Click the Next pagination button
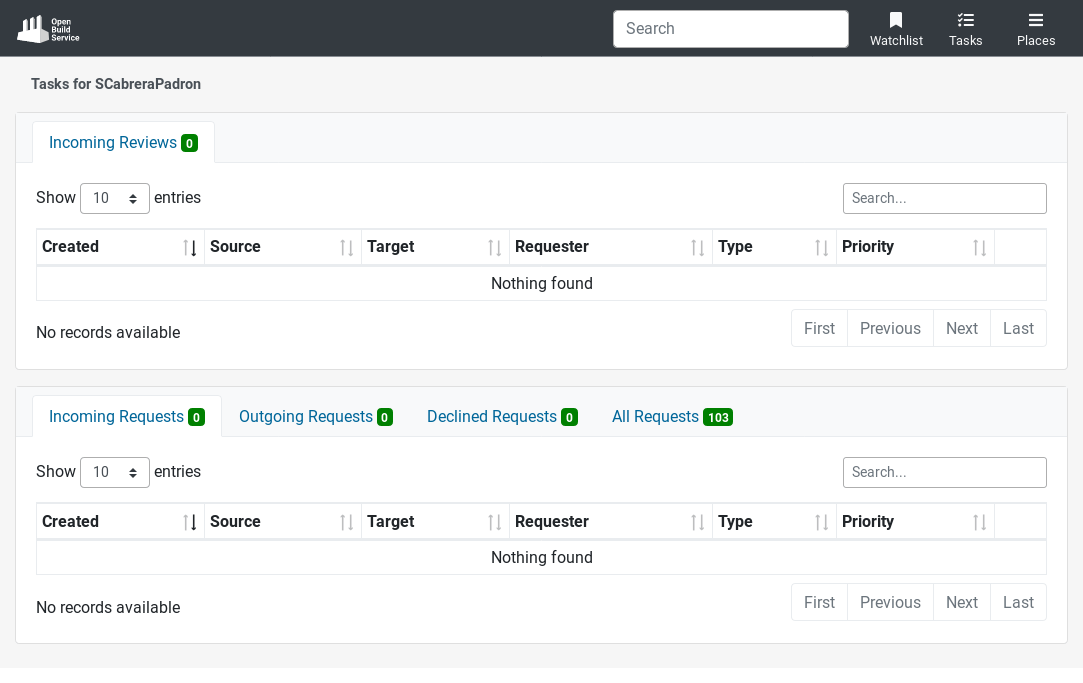The height and width of the screenshot is (683, 1083). pos(961,328)
